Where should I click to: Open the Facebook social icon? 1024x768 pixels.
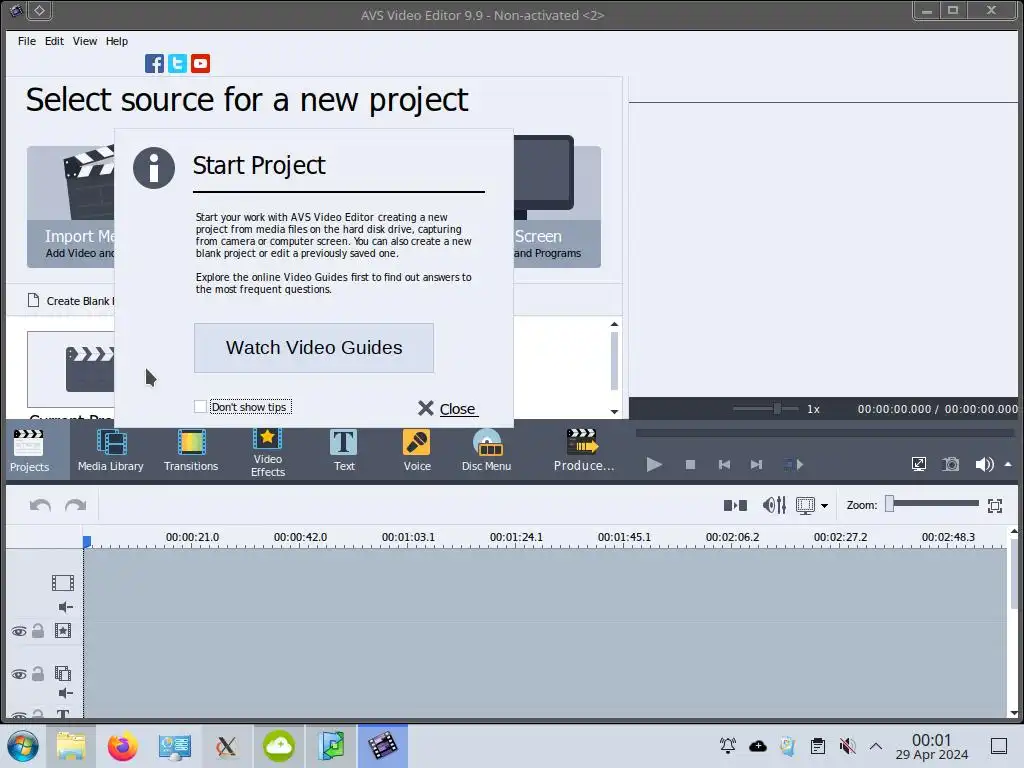(x=154, y=63)
